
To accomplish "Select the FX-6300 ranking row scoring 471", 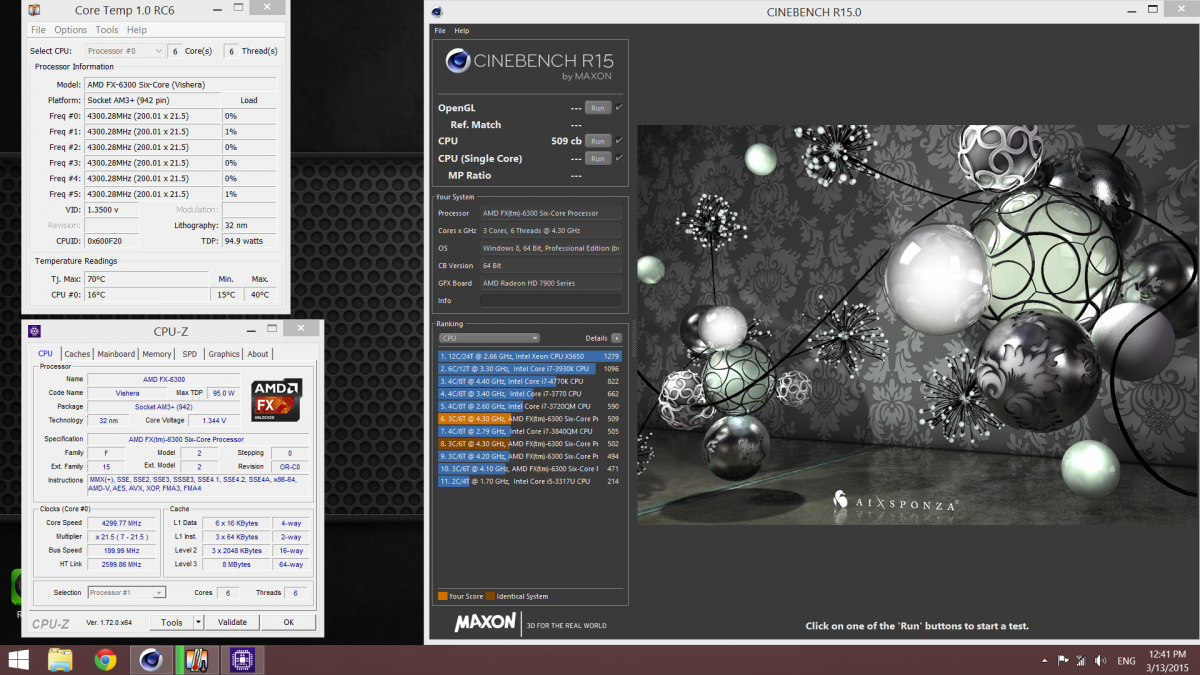I will click(x=530, y=469).
